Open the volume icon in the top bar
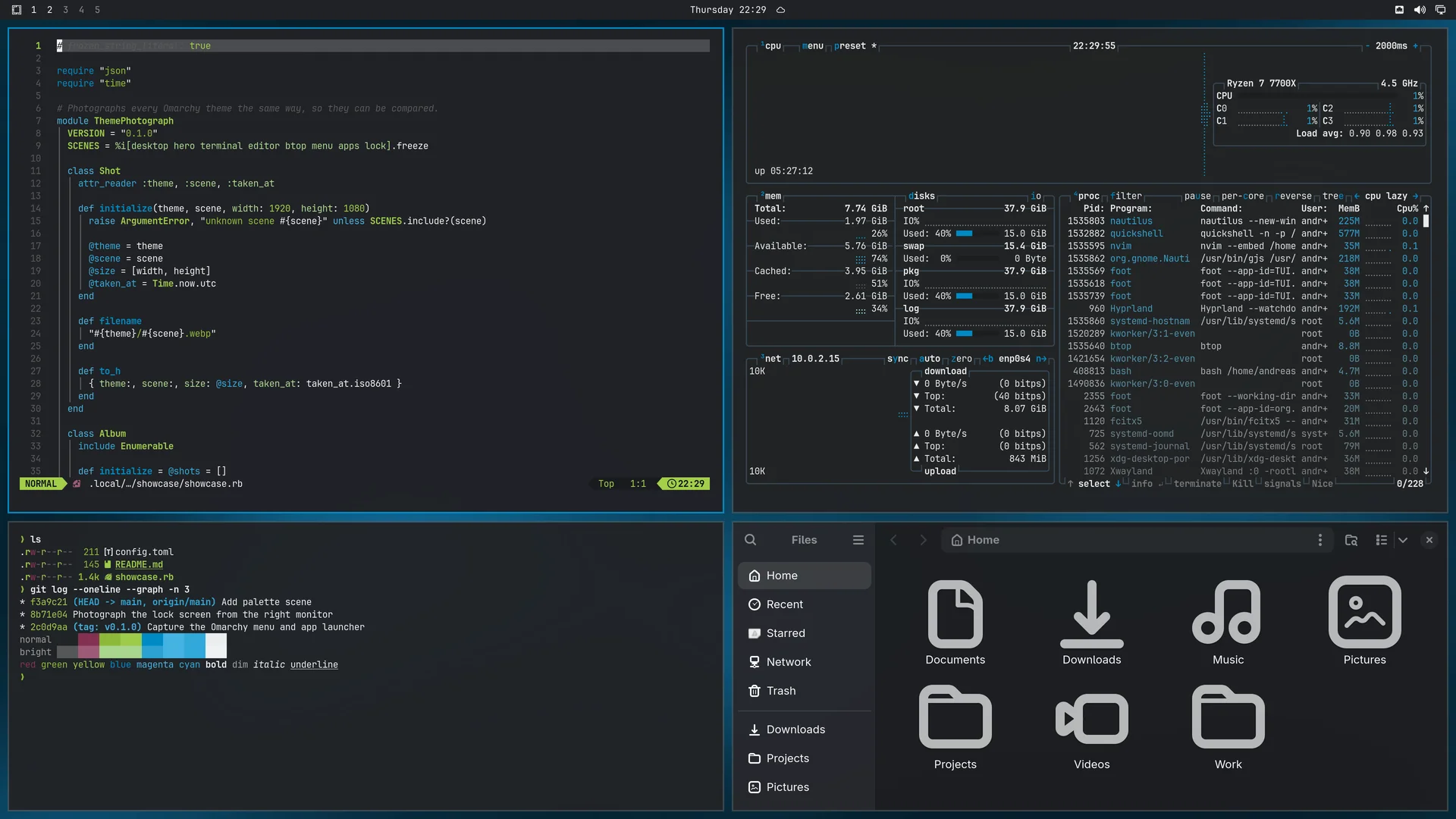 (x=1419, y=10)
